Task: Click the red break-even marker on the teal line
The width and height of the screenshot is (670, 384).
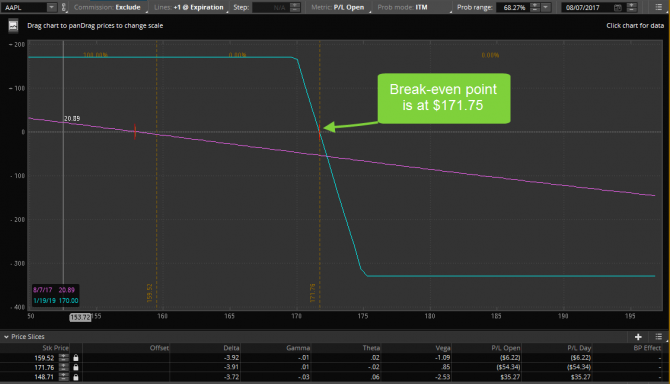Action: [x=320, y=132]
